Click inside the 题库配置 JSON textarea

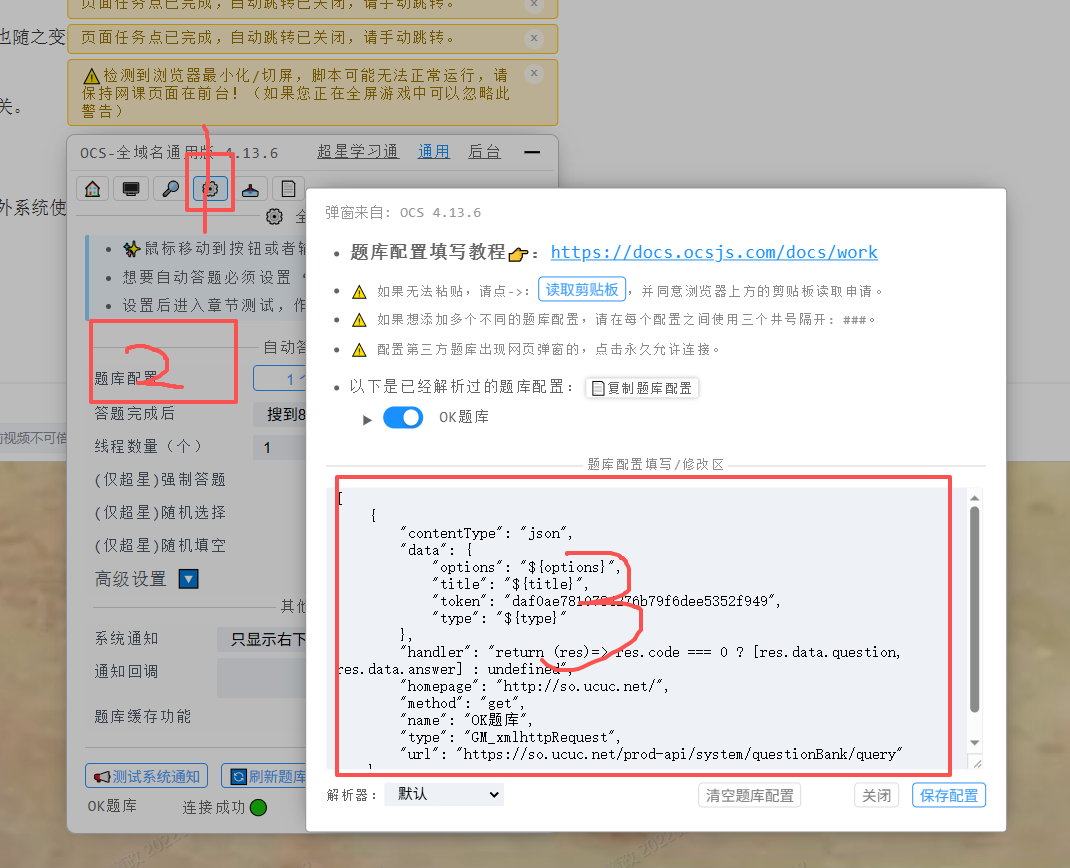[647, 627]
